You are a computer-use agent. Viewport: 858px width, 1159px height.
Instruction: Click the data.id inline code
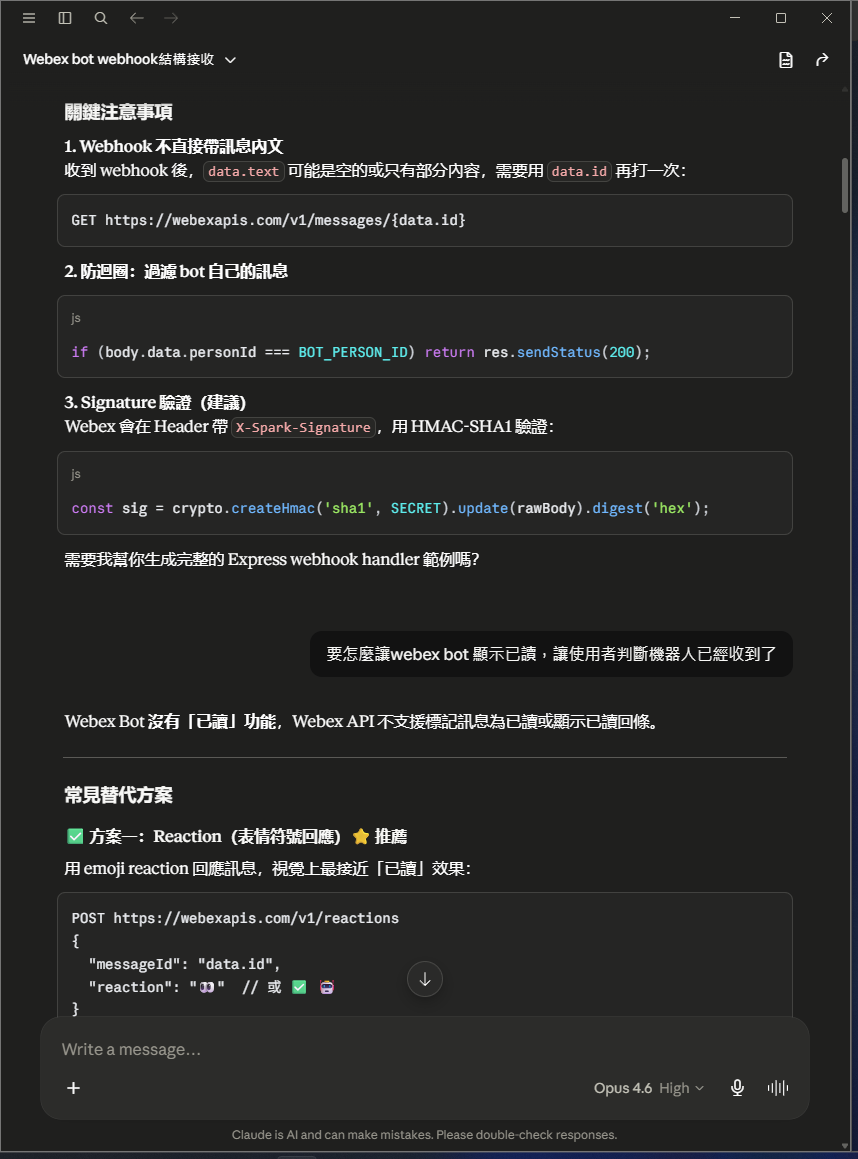point(579,171)
